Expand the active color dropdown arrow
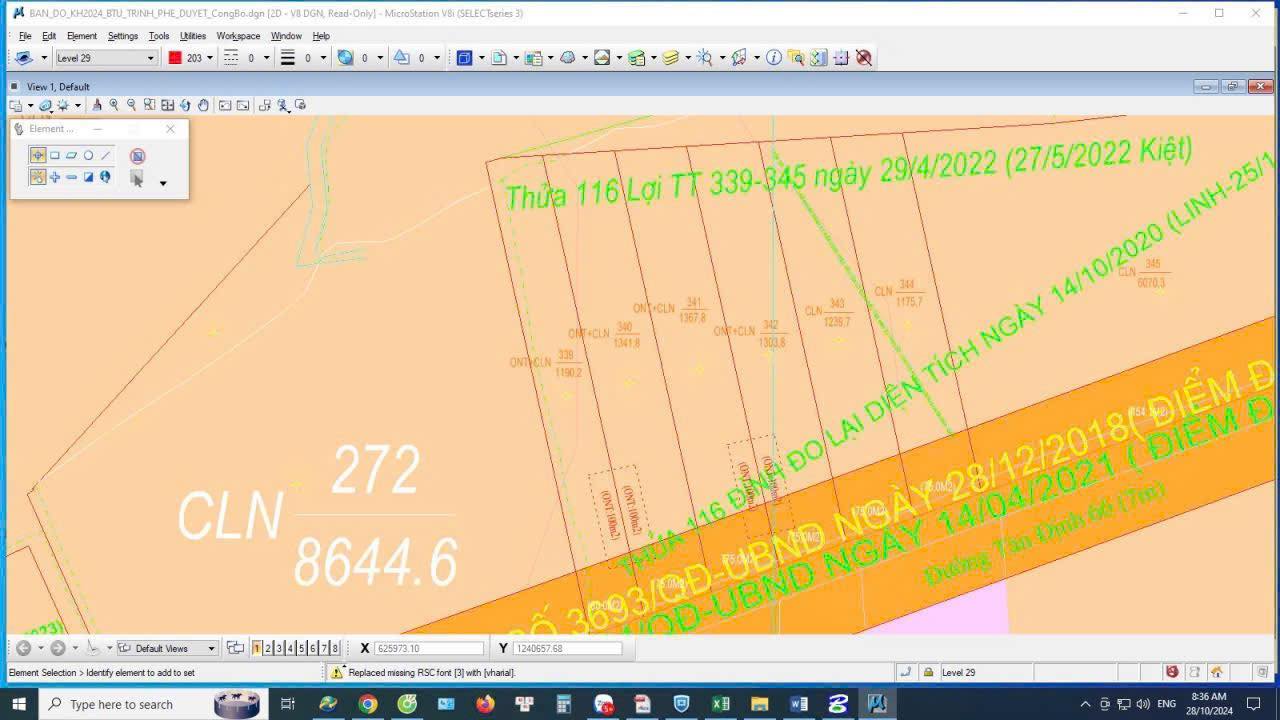This screenshot has height=720, width=1280. coord(210,58)
